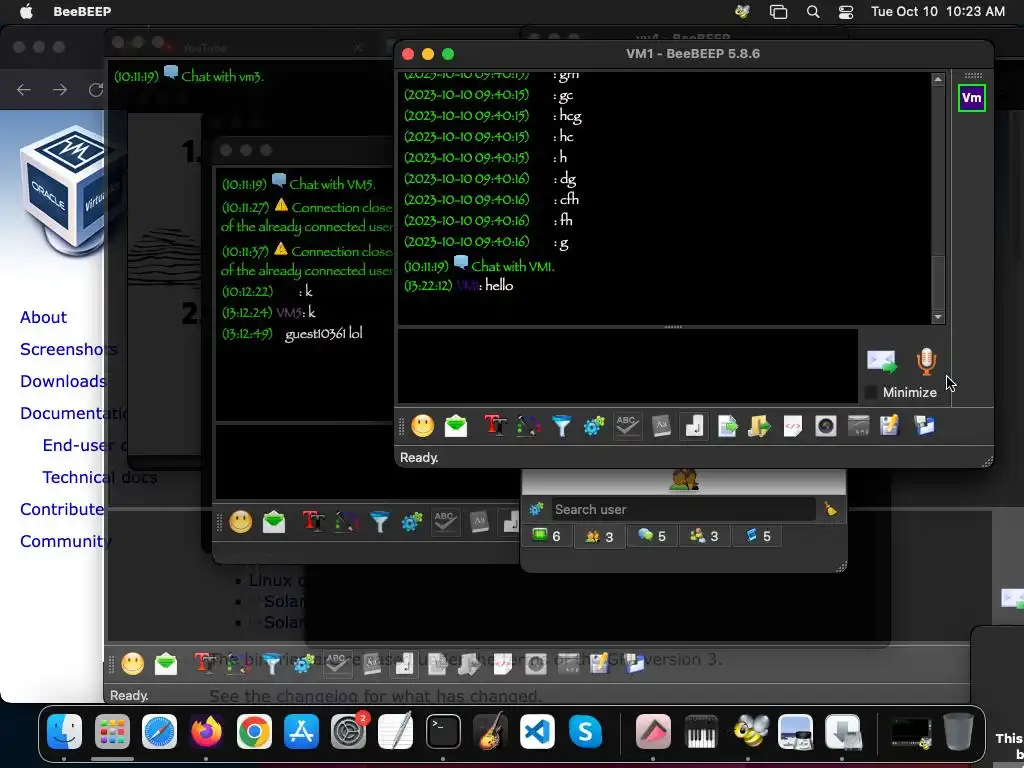1024x768 pixels.
Task: Open About link on VirtualBox page
Action: coord(43,317)
